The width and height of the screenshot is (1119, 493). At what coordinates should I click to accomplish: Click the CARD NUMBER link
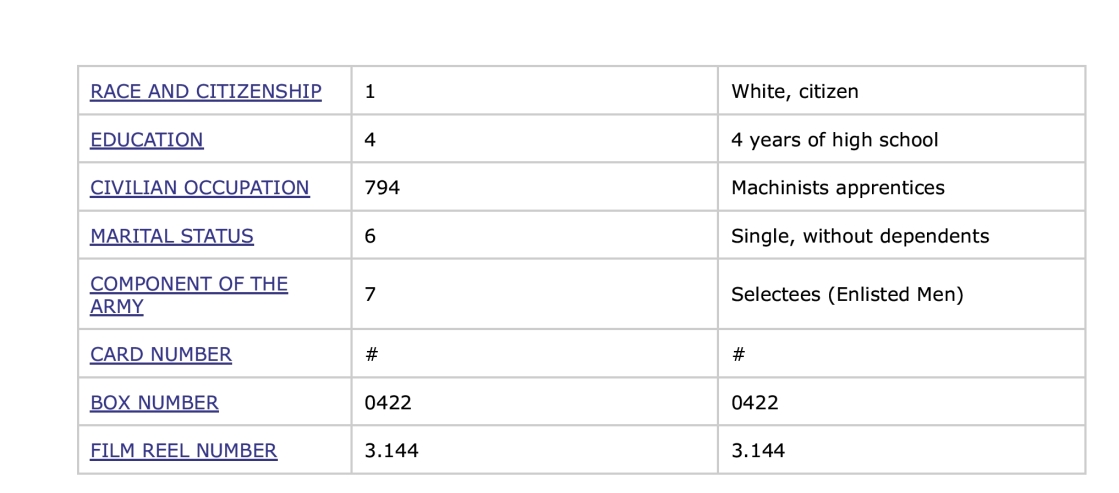(x=160, y=355)
